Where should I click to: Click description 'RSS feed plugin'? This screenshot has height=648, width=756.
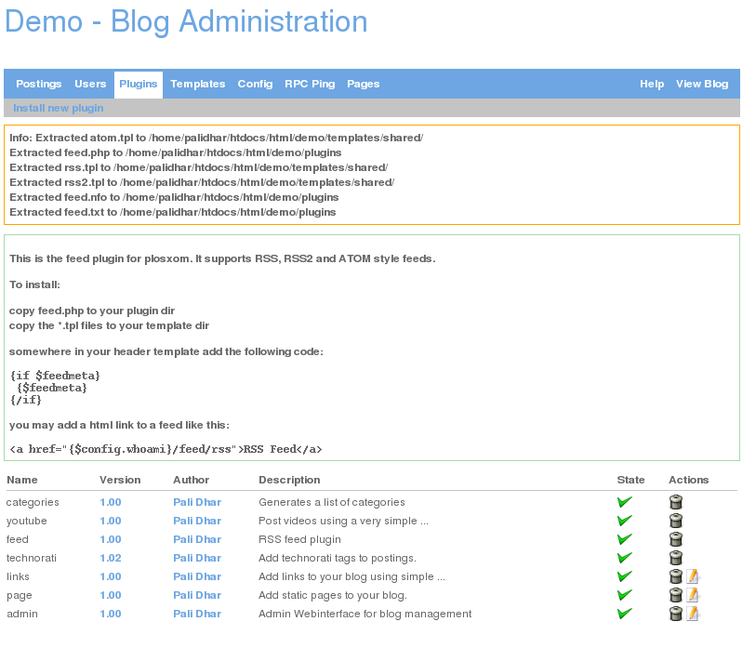tap(299, 539)
